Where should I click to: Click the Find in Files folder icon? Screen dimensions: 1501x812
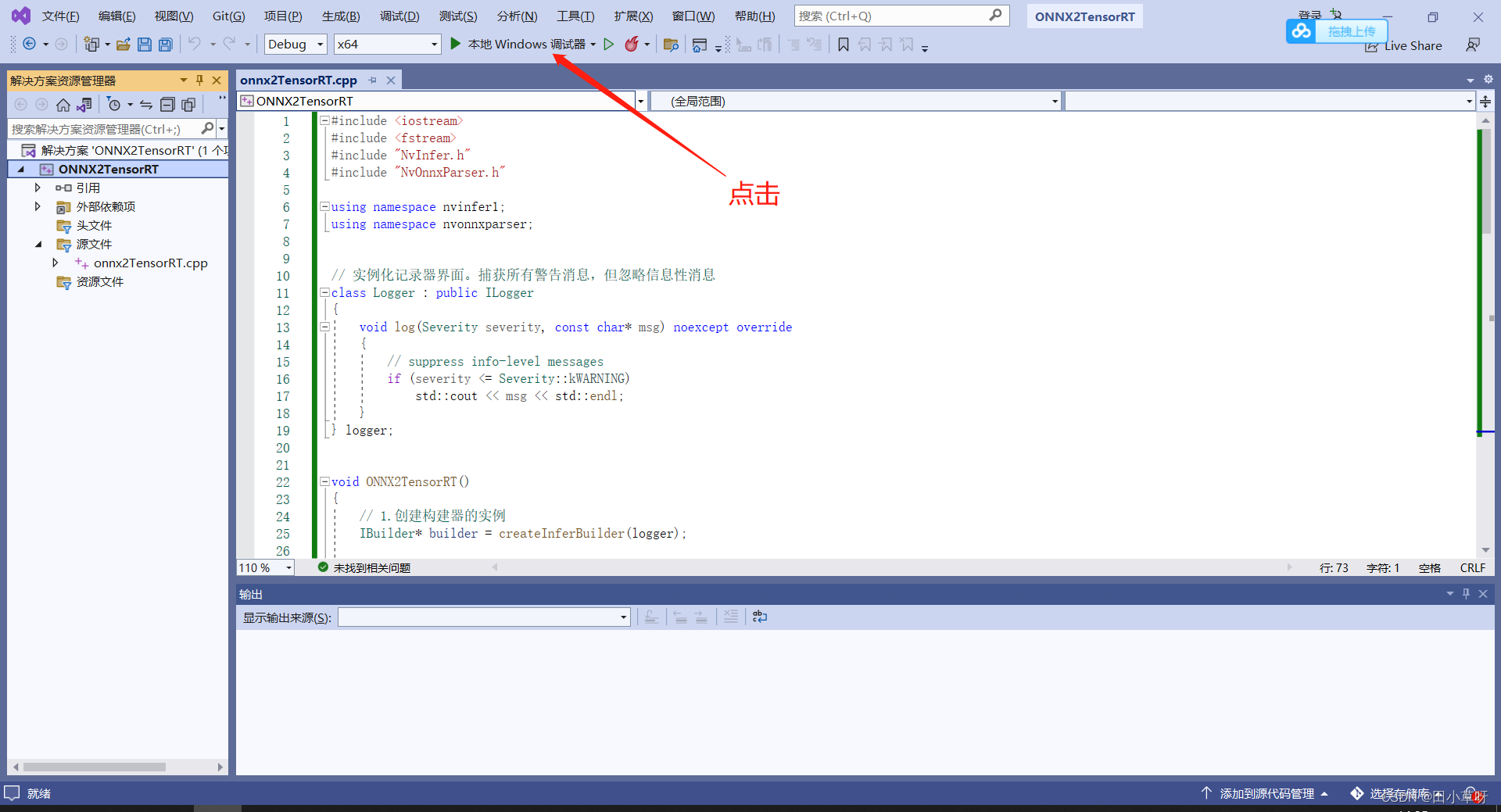[x=671, y=45]
